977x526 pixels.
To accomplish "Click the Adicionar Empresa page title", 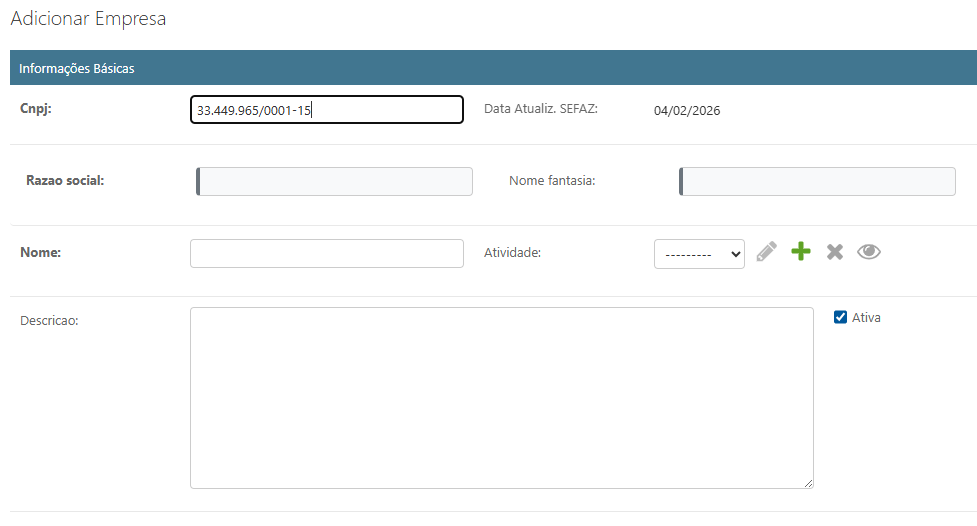I will 88,19.
